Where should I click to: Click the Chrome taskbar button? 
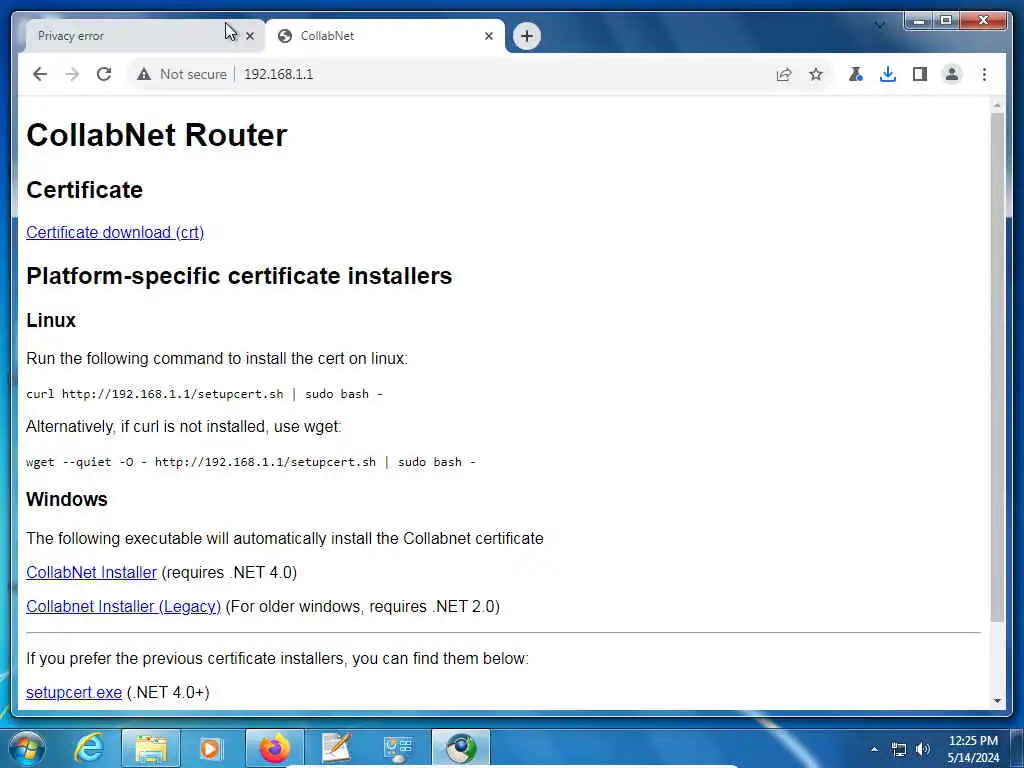pos(461,748)
